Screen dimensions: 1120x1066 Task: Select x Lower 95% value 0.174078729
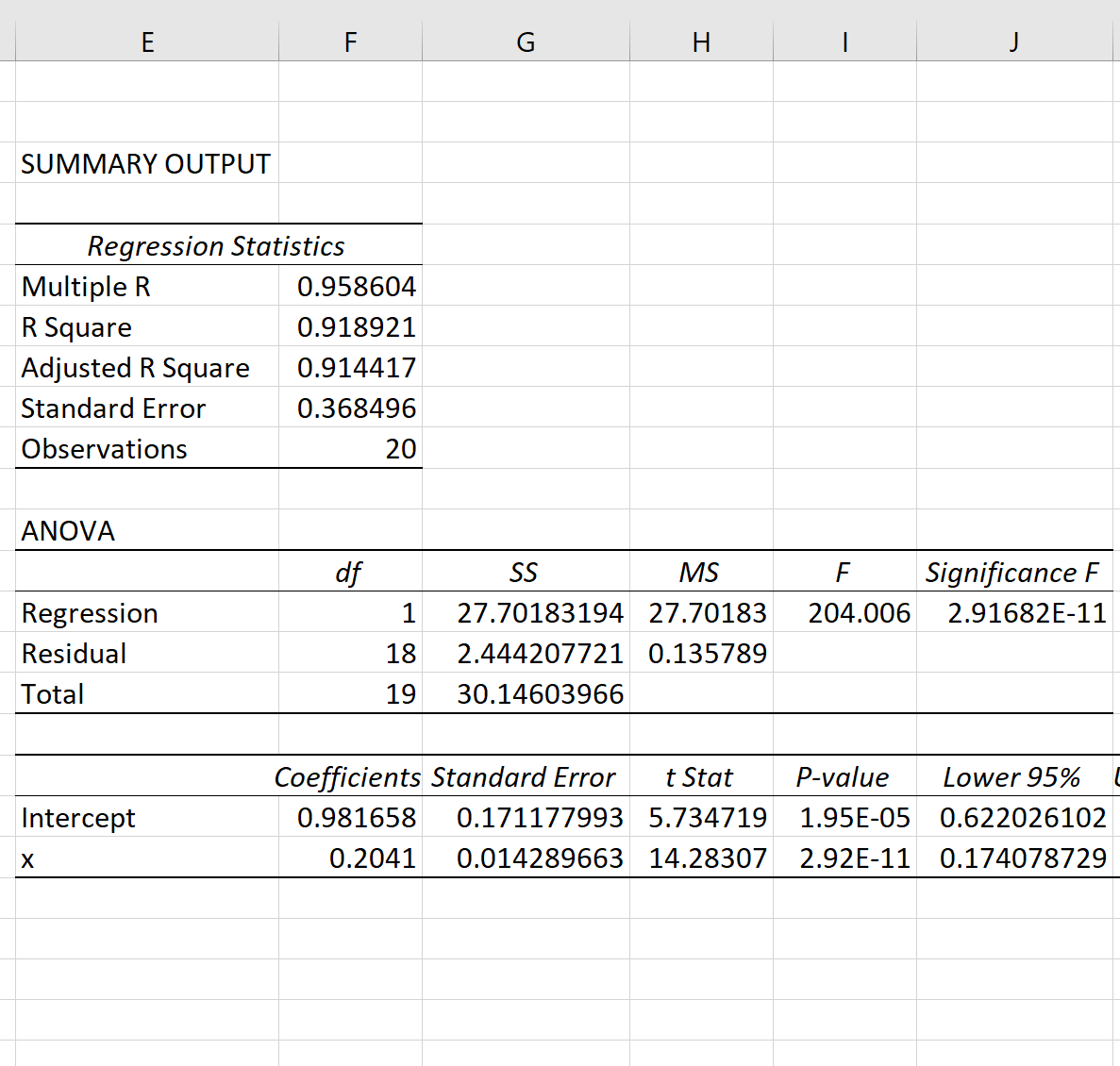coord(1015,858)
